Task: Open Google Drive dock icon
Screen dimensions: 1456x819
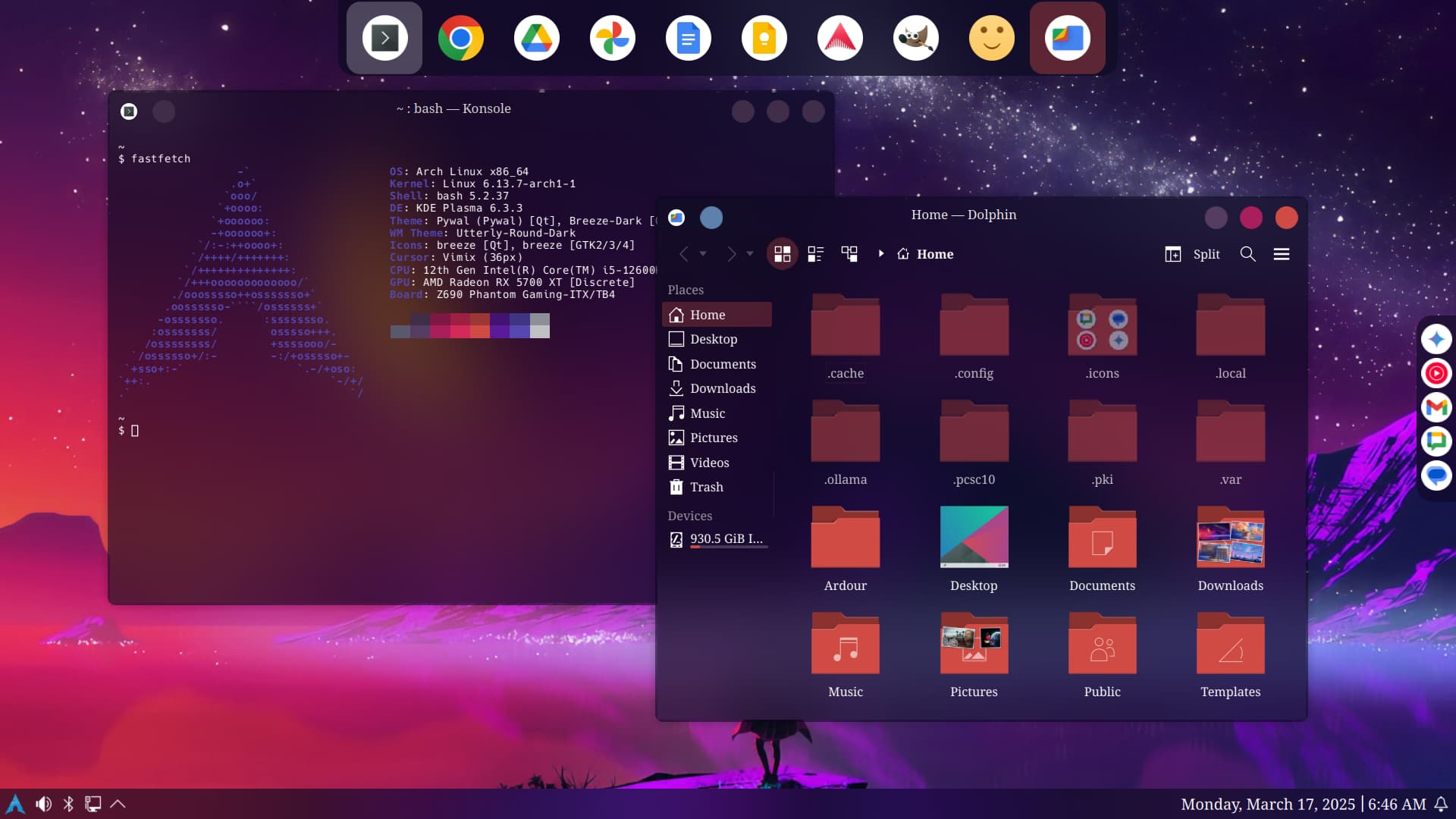Action: click(x=536, y=38)
